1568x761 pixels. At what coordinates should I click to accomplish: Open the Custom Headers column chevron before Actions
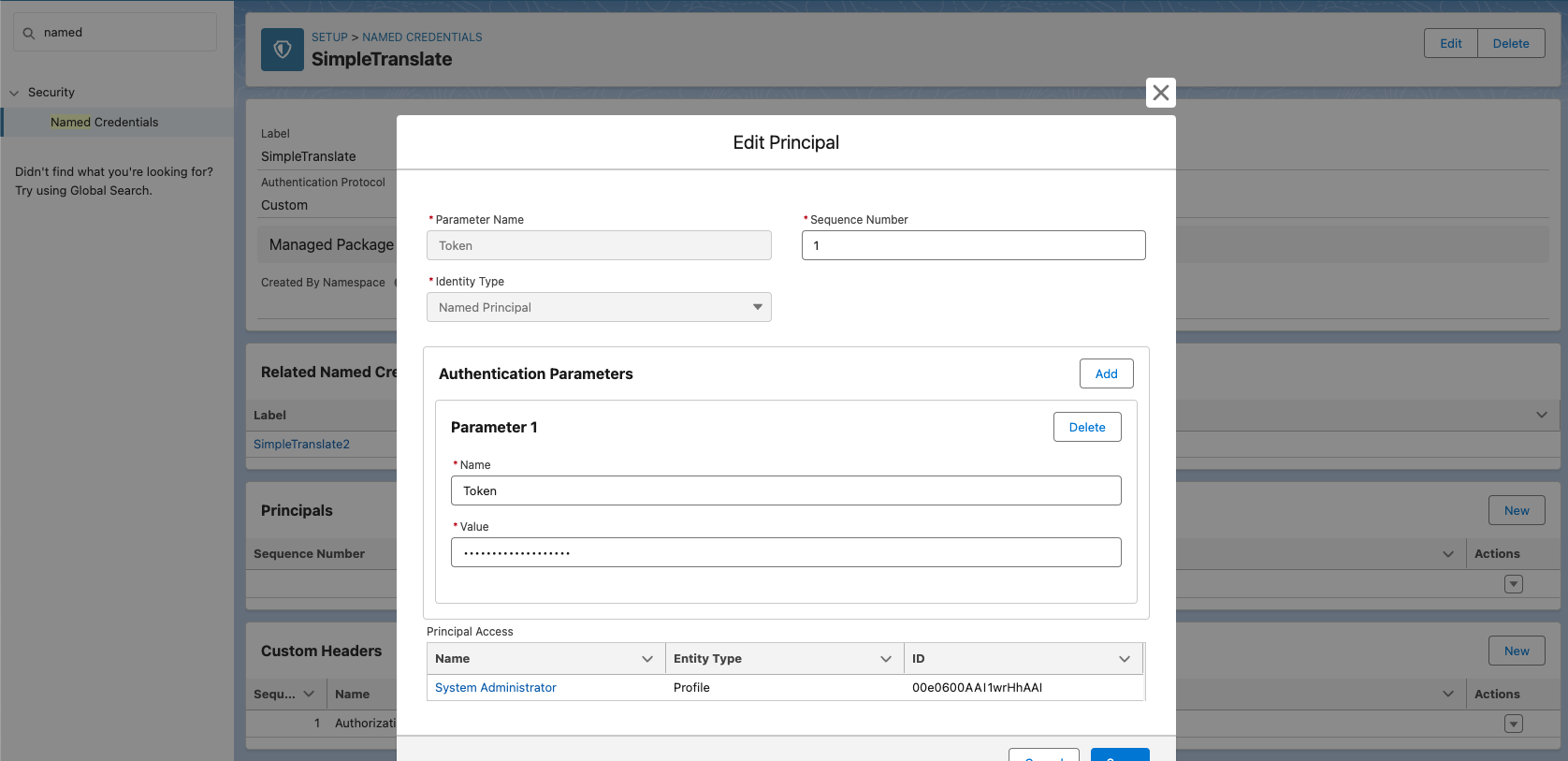(1448, 694)
